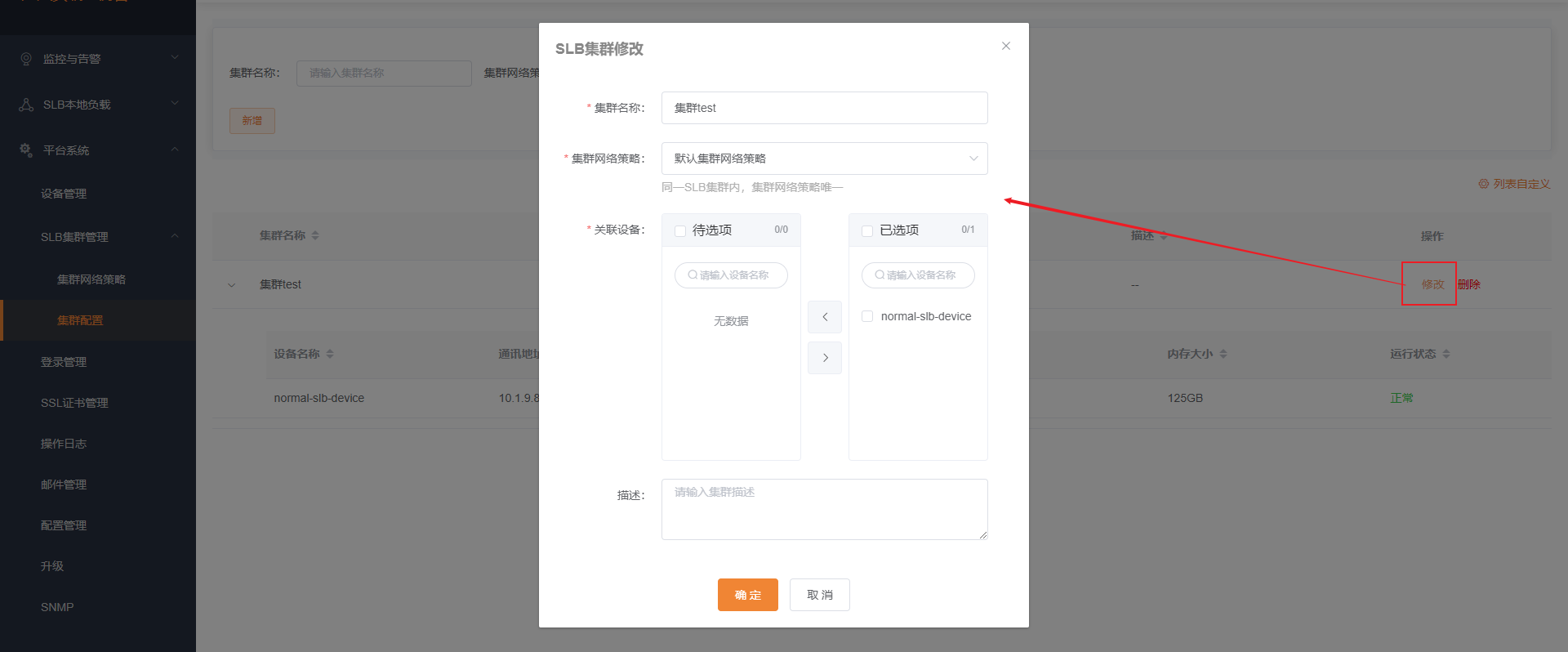1568x652 pixels.
Task: Click the SLB本地负载 network icon
Action: (x=26, y=105)
